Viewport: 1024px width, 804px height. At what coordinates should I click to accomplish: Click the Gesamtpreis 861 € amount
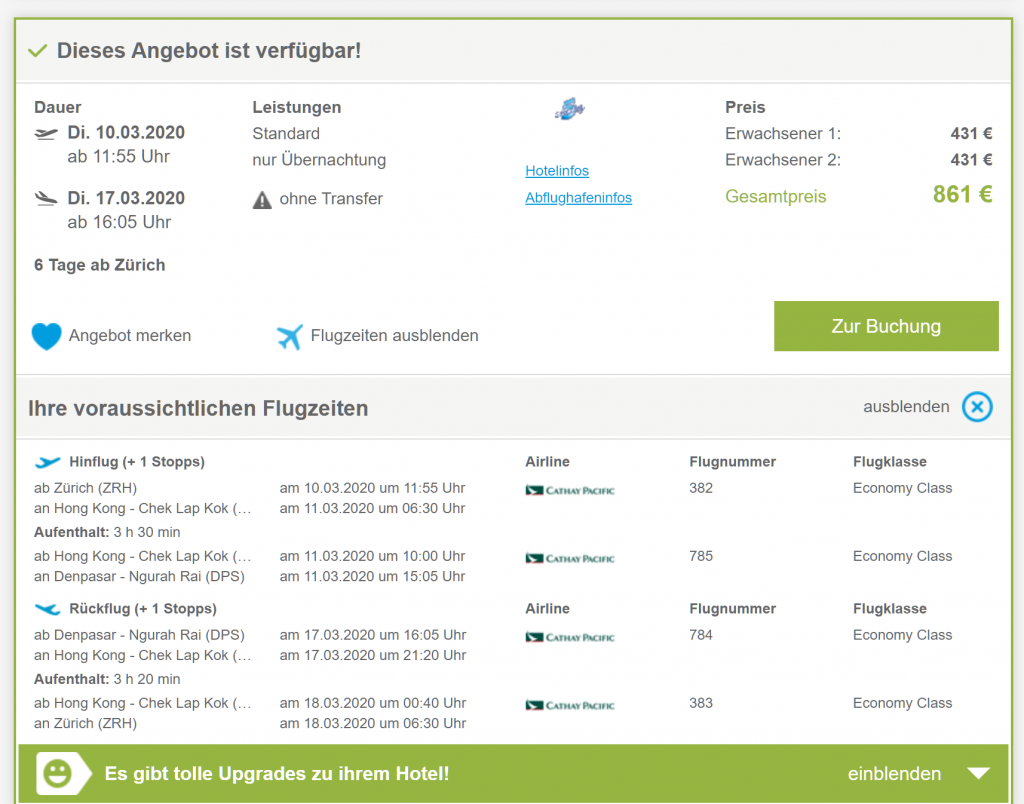[x=962, y=195]
